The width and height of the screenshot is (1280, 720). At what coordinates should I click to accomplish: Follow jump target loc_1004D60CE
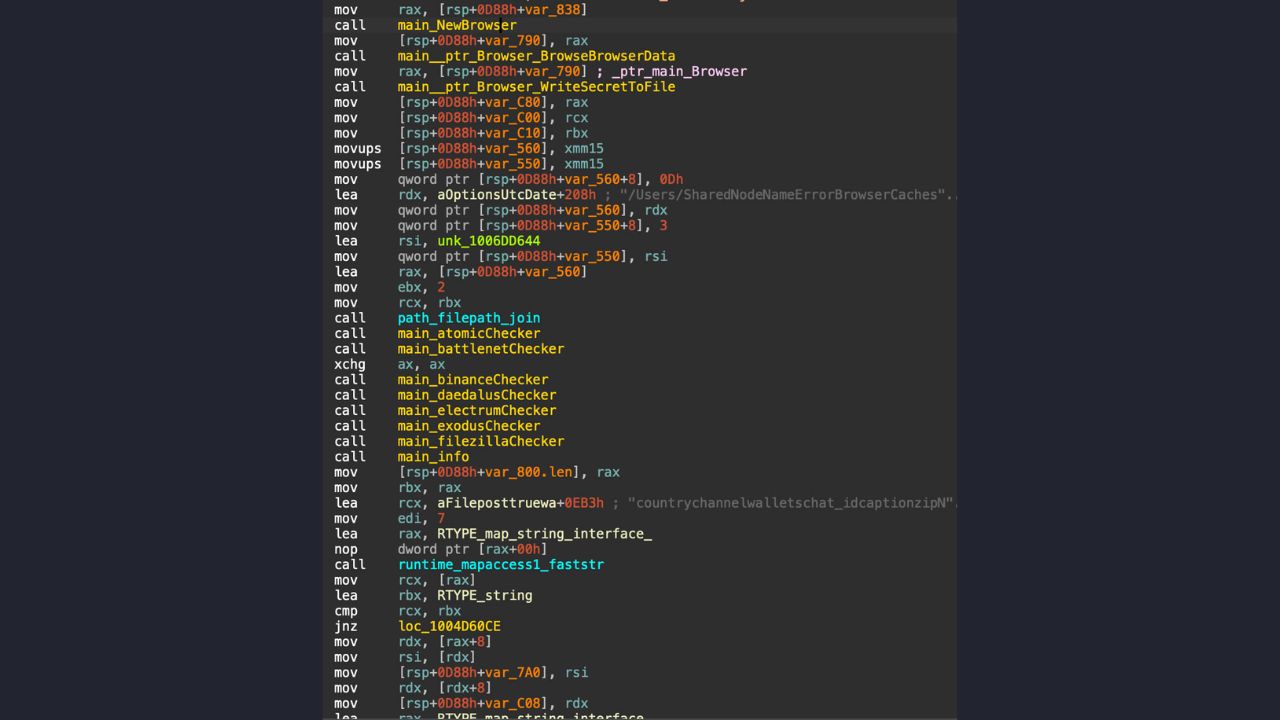point(449,626)
